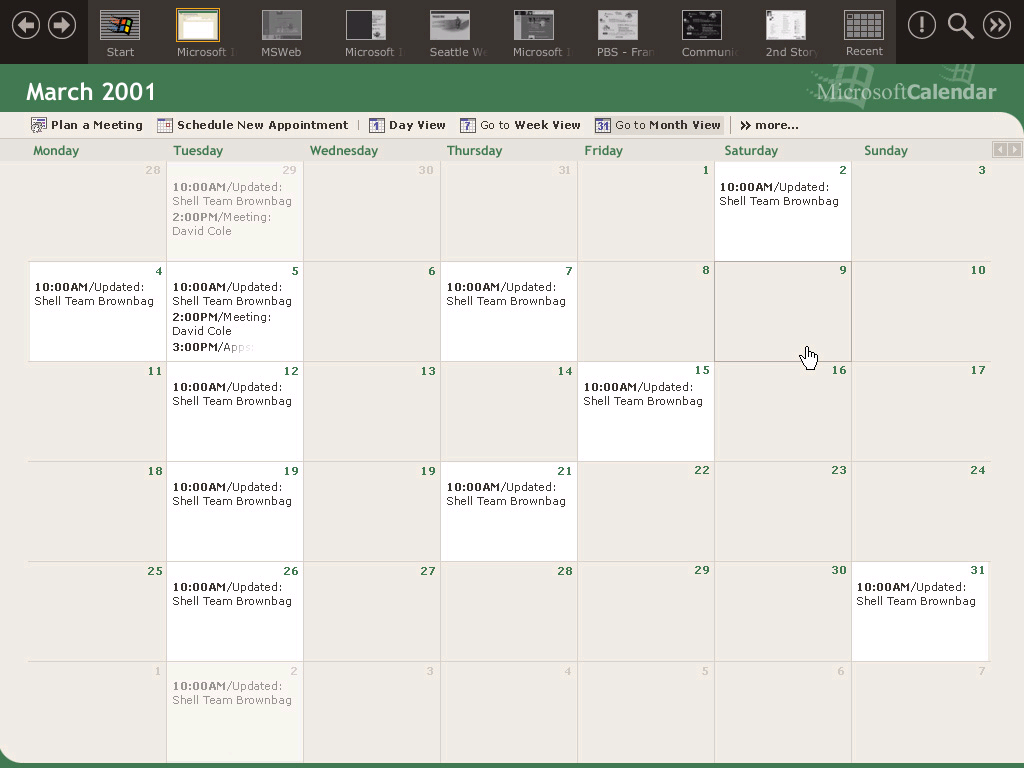This screenshot has width=1024, height=768.
Task: Open the Shell Team Brownbag event on Tuesday 12
Action: 232,394
